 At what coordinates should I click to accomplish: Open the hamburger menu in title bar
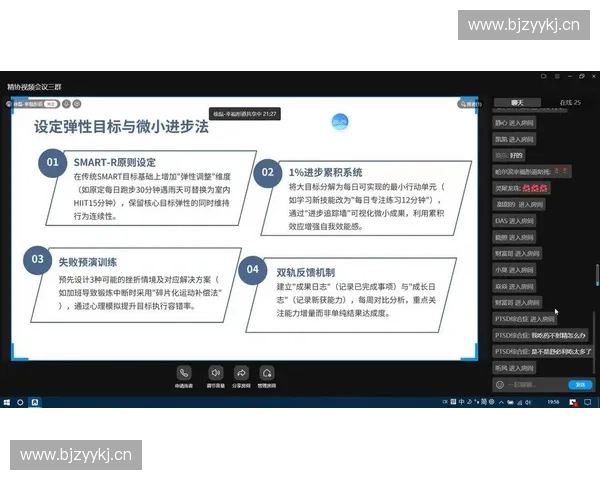click(x=557, y=77)
